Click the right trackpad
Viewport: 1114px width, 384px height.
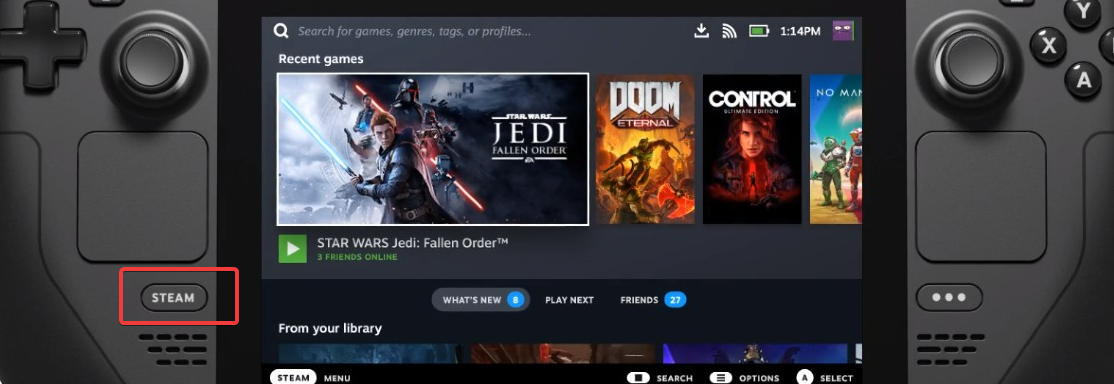pos(980,196)
